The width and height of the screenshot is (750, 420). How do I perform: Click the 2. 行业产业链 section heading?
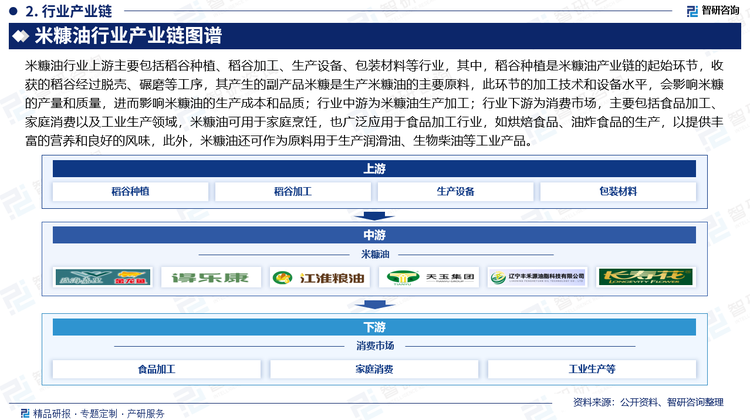pyautogui.click(x=68, y=11)
